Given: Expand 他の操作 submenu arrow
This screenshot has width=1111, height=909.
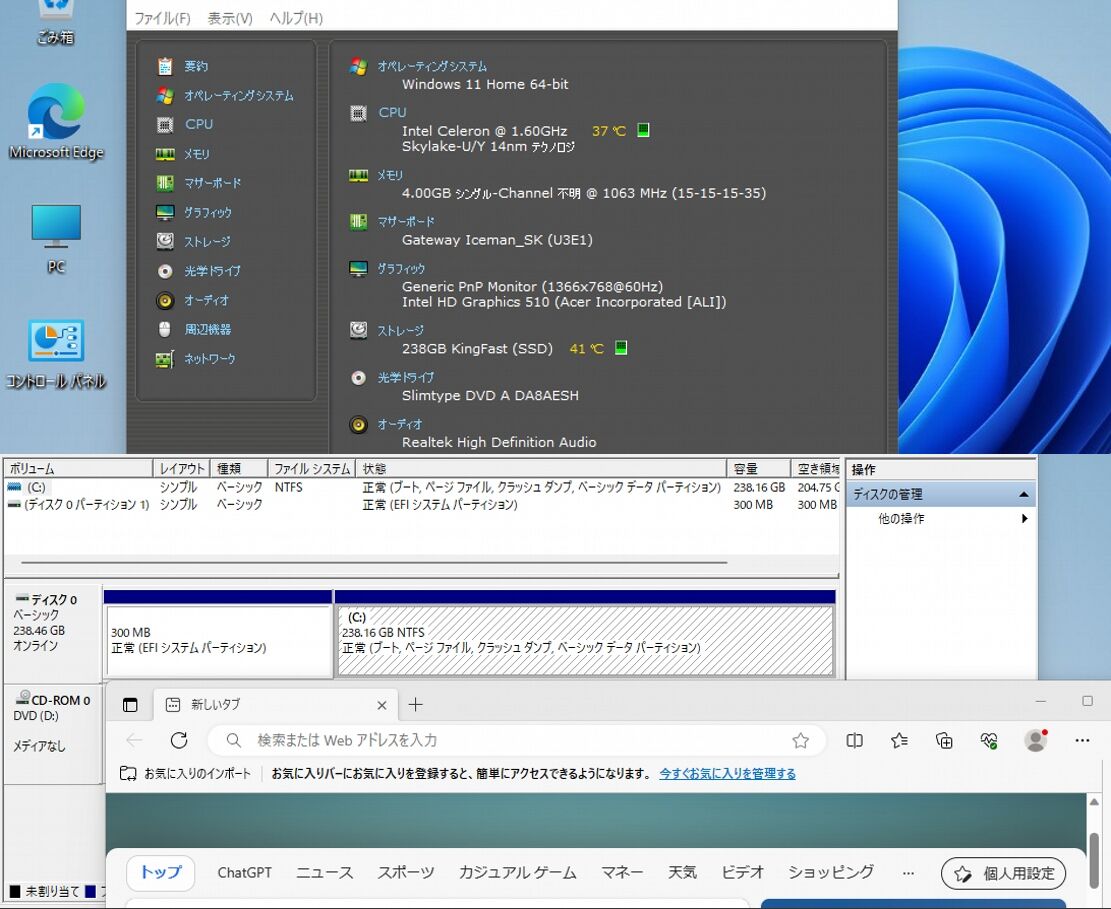Looking at the screenshot, I should pyautogui.click(x=1025, y=519).
